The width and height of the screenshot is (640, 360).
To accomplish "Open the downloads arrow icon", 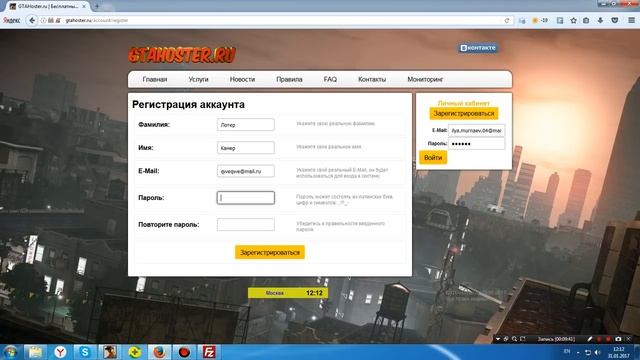I will pyautogui.click(x=600, y=20).
